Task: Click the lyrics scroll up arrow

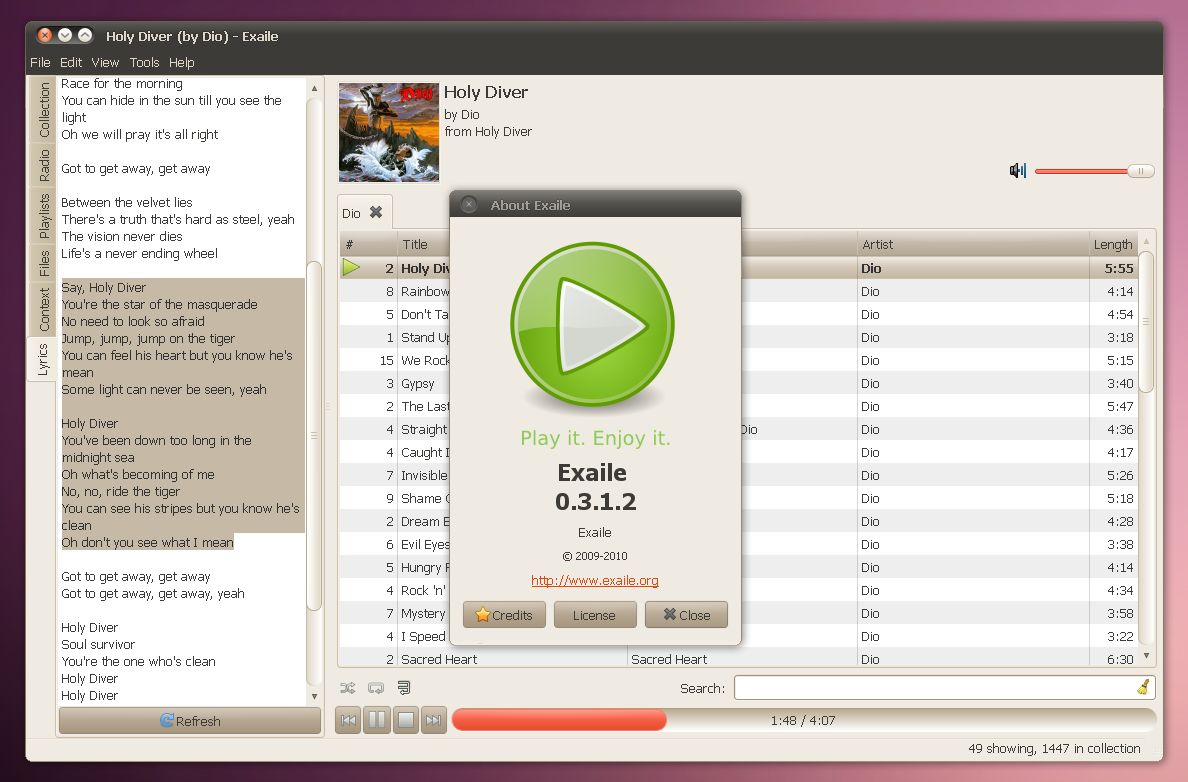Action: click(314, 88)
